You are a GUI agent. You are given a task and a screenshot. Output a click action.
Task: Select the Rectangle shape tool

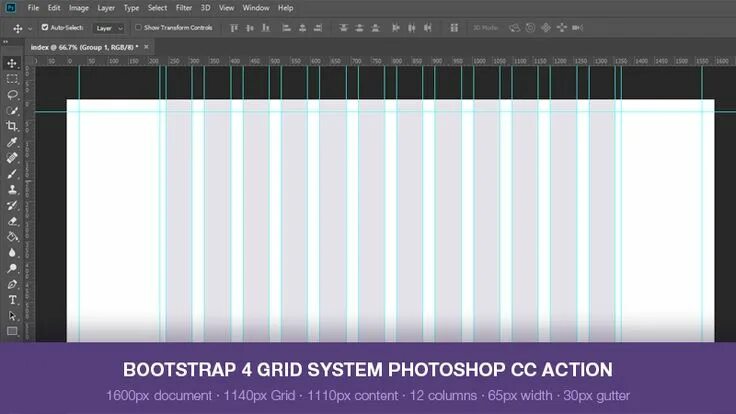[x=12, y=331]
